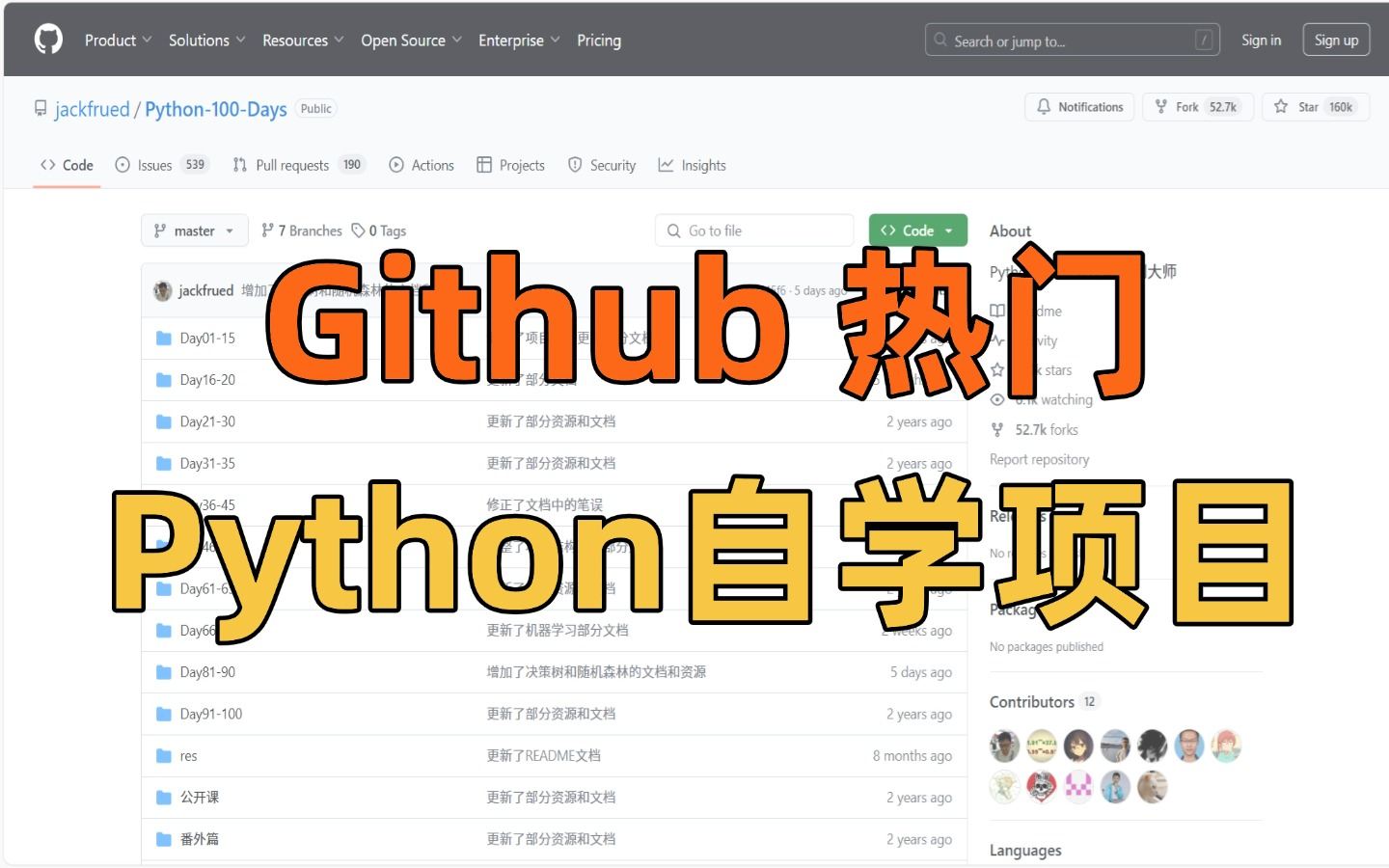The width and height of the screenshot is (1389, 868).
Task: Click the repository book icon beside jackfrued
Action: click(x=41, y=108)
